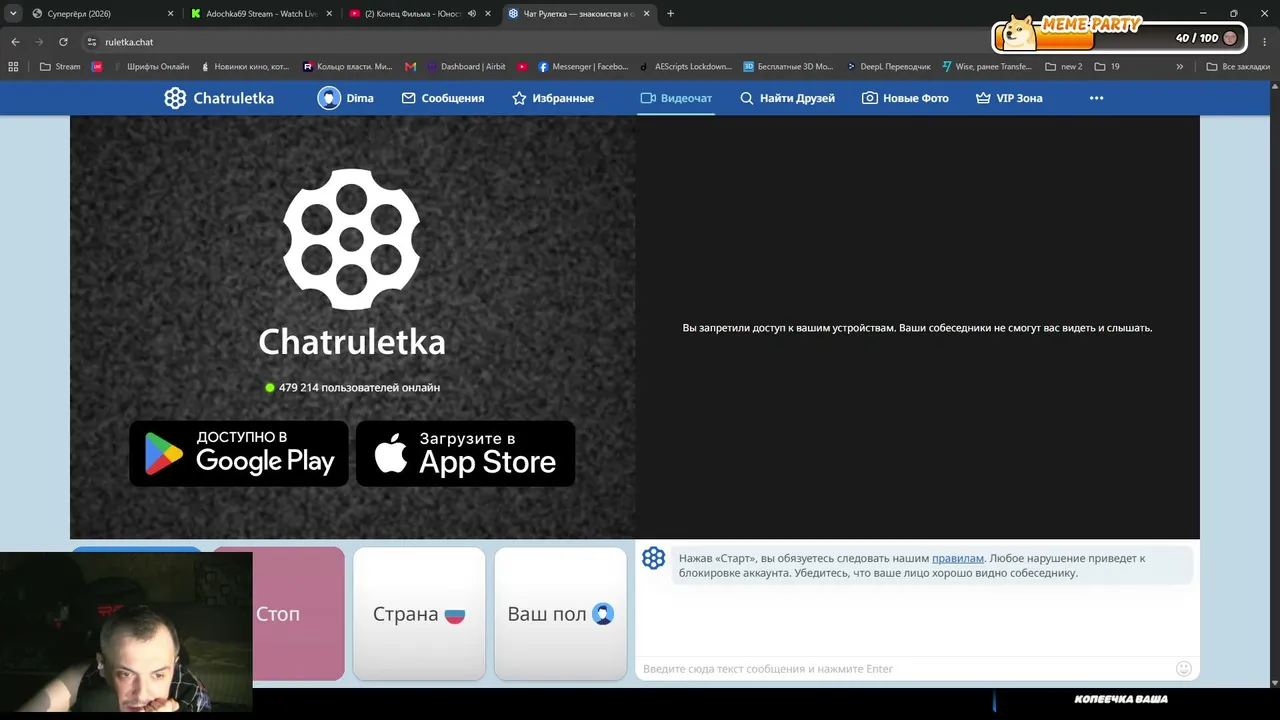Image resolution: width=1280 pixels, height=720 pixels.
Task: Open the Chrome apps grid shortcut
Action: 13,67
